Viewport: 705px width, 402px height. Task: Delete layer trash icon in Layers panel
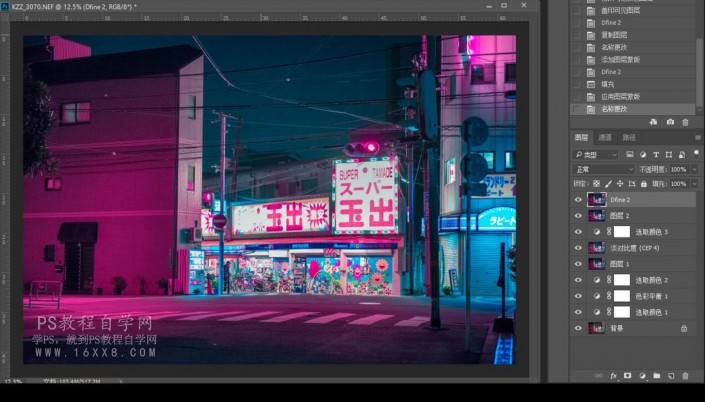pos(685,376)
